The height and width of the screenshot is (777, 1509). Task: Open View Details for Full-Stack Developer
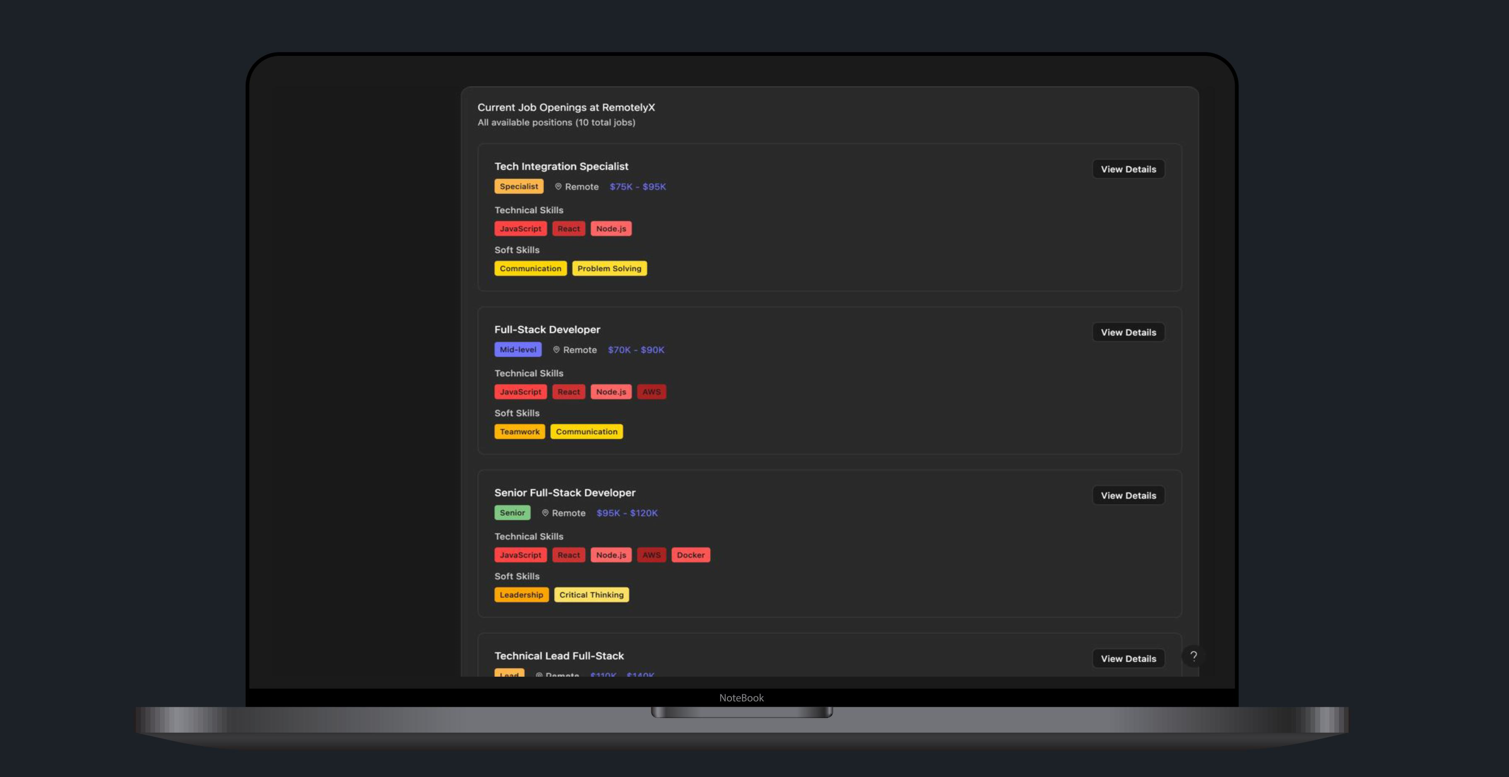(1128, 332)
